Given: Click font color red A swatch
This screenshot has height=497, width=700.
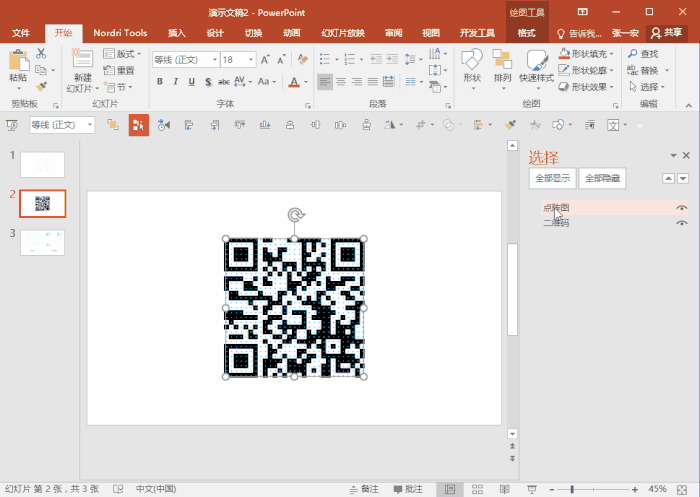Looking at the screenshot, I should point(294,82).
